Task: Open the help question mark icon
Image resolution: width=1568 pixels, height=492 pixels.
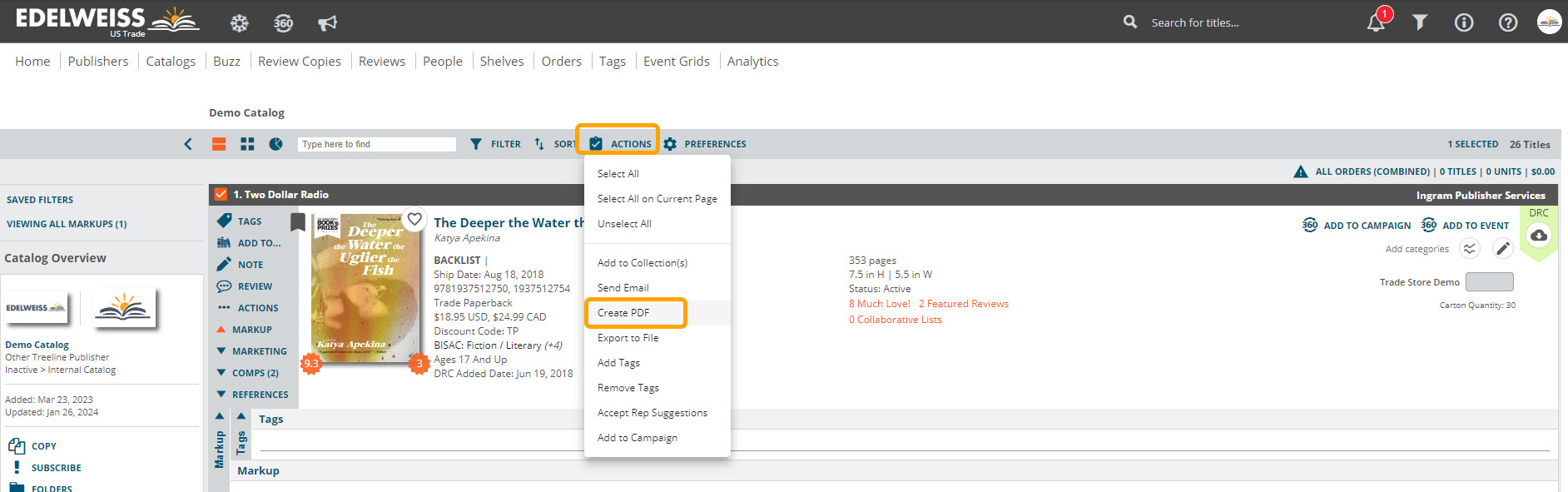Action: pyautogui.click(x=1507, y=22)
